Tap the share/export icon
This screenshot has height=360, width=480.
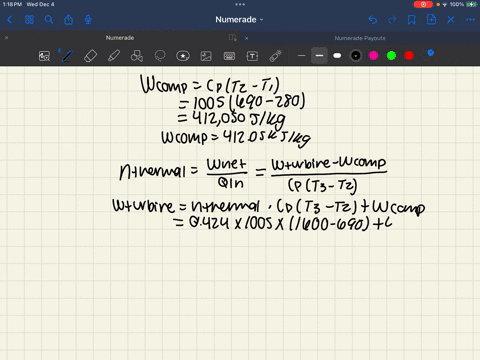68,20
